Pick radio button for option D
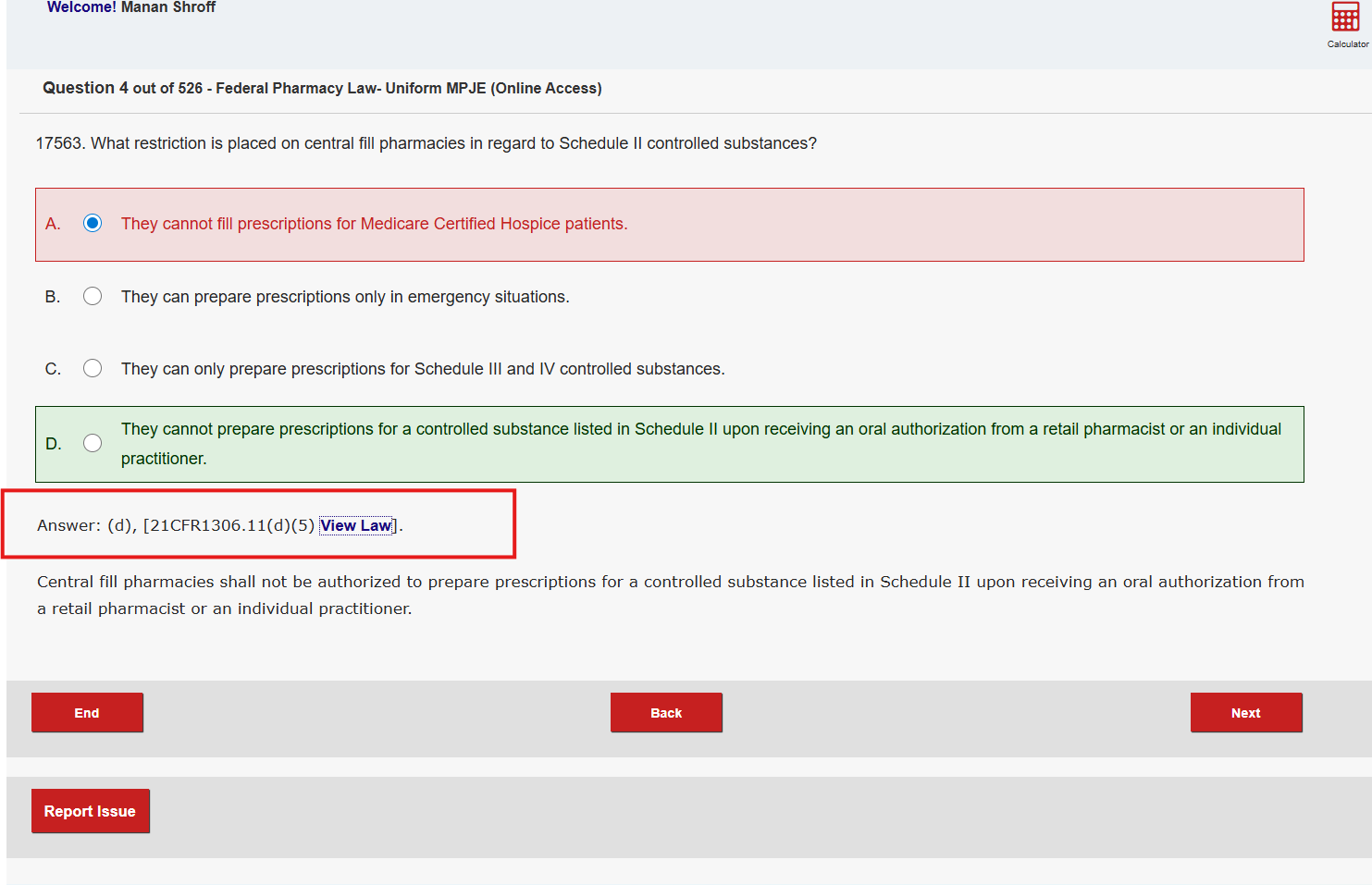The image size is (1372, 885). 93,443
